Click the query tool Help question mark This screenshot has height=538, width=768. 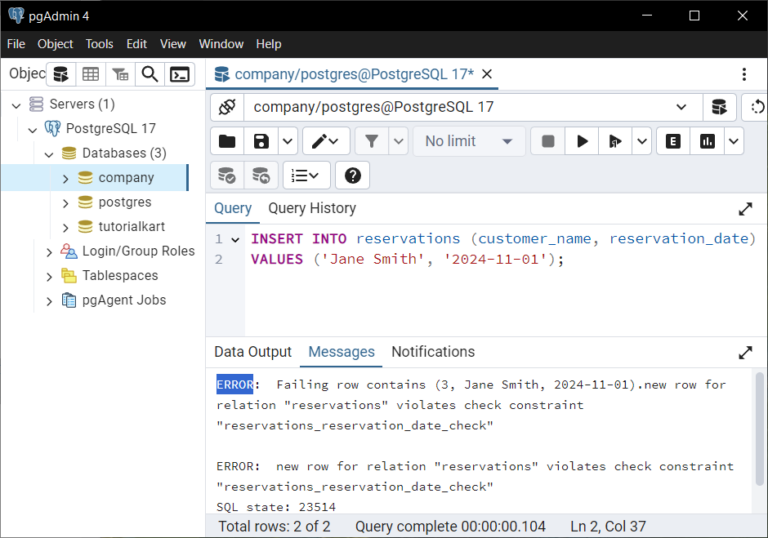pyautogui.click(x=352, y=175)
